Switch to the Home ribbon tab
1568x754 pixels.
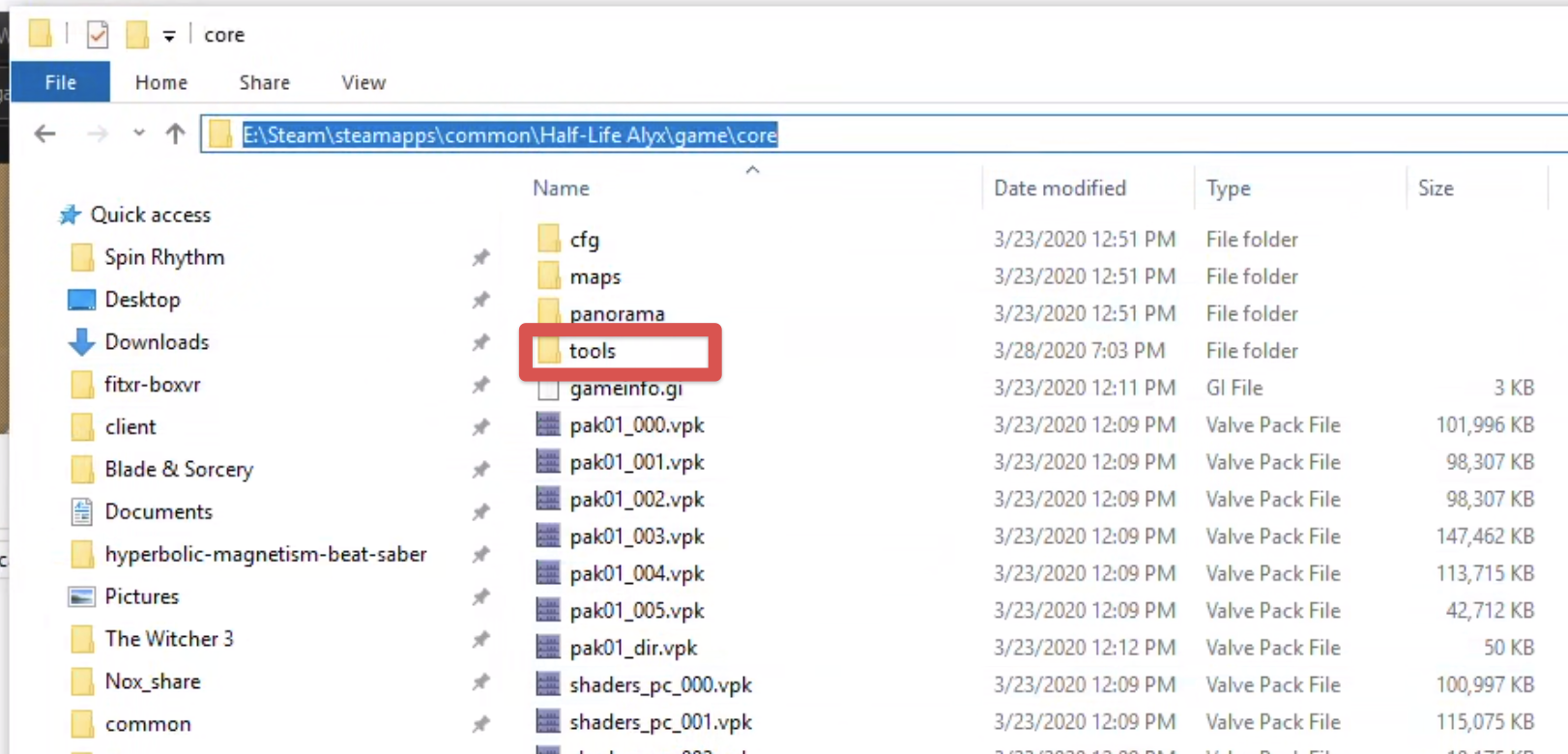[161, 82]
